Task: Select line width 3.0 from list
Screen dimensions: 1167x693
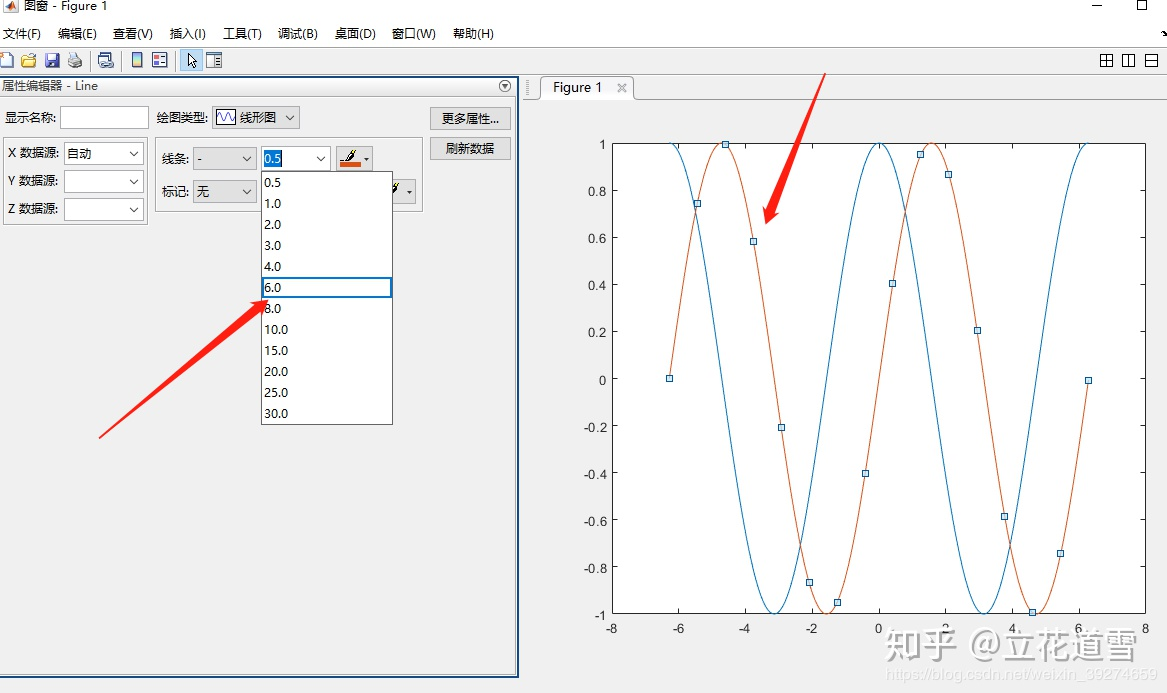Action: [x=327, y=245]
